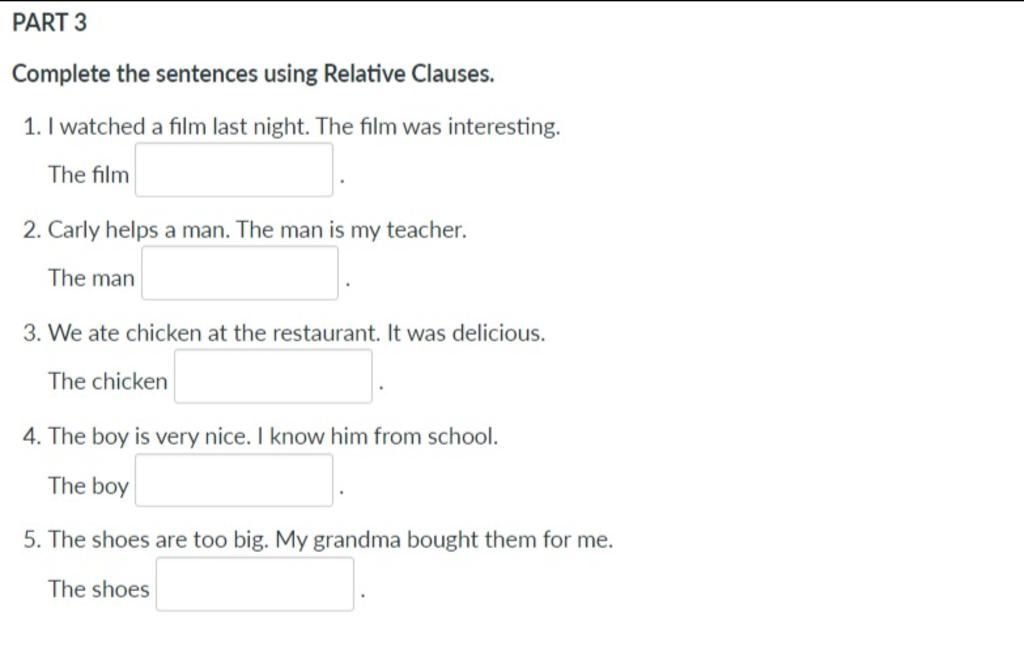The height and width of the screenshot is (668, 1024).
Task: Click the "The man" label before the box
Action: pyautogui.click(x=91, y=278)
